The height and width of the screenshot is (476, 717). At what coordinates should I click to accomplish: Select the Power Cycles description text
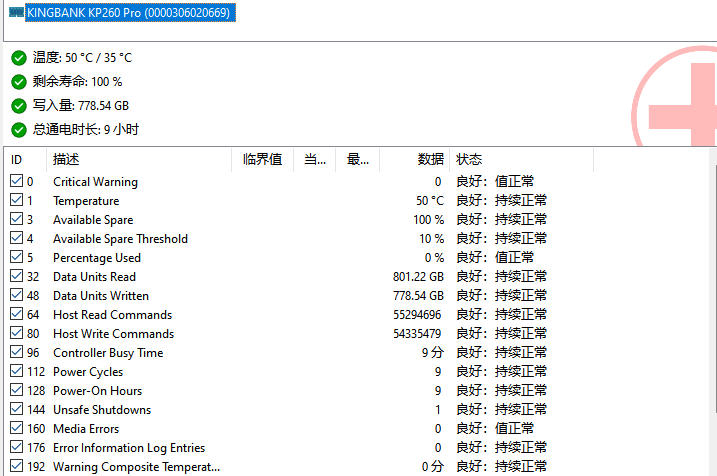tap(88, 372)
